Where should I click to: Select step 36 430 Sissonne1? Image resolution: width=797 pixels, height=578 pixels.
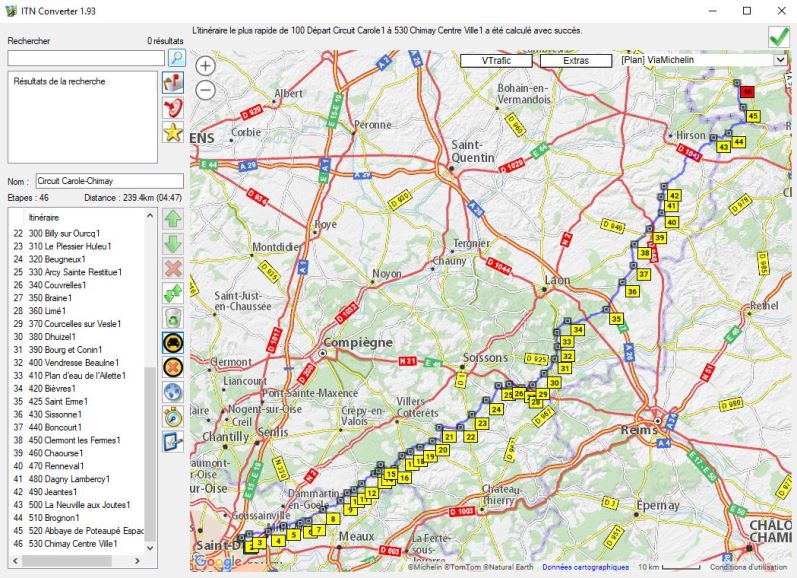click(78, 414)
